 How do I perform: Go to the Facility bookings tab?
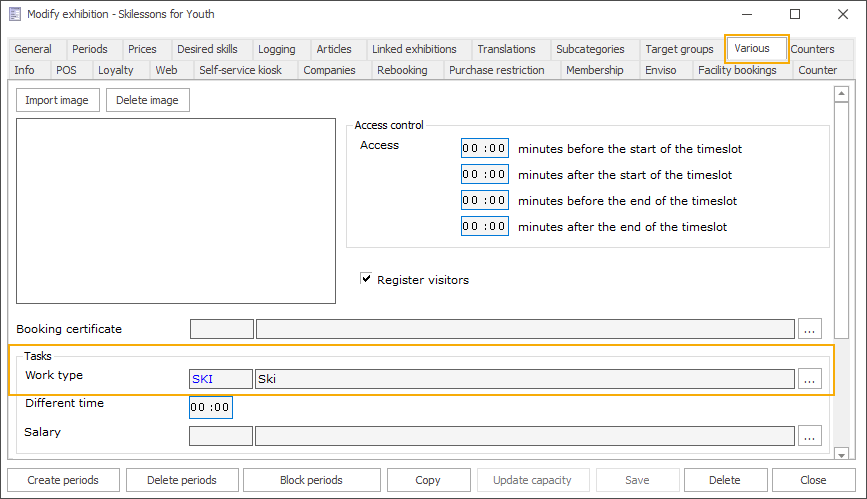(x=737, y=70)
